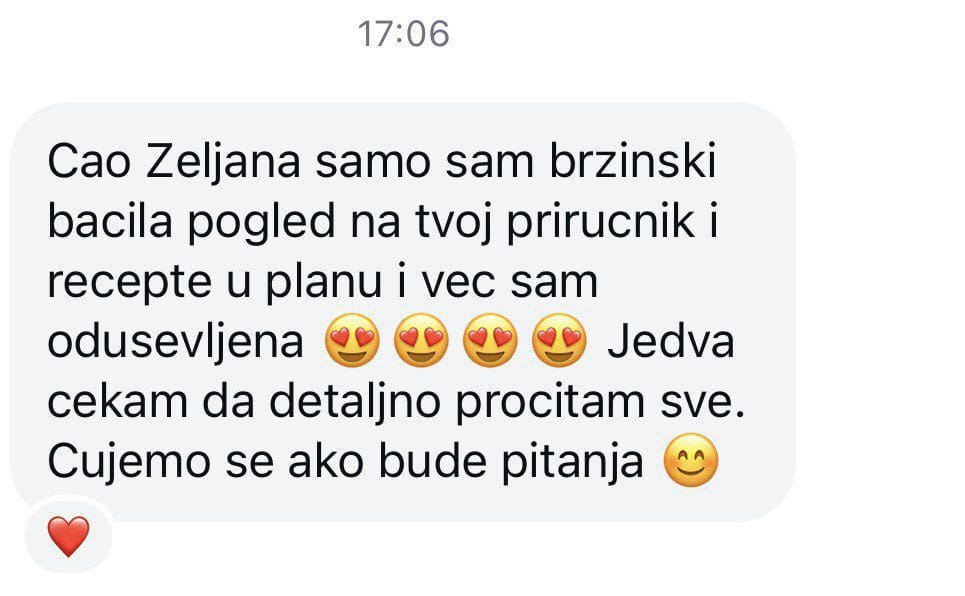Click the word 'odusevljena' in the message
This screenshot has width=965, height=596.
click(x=175, y=342)
